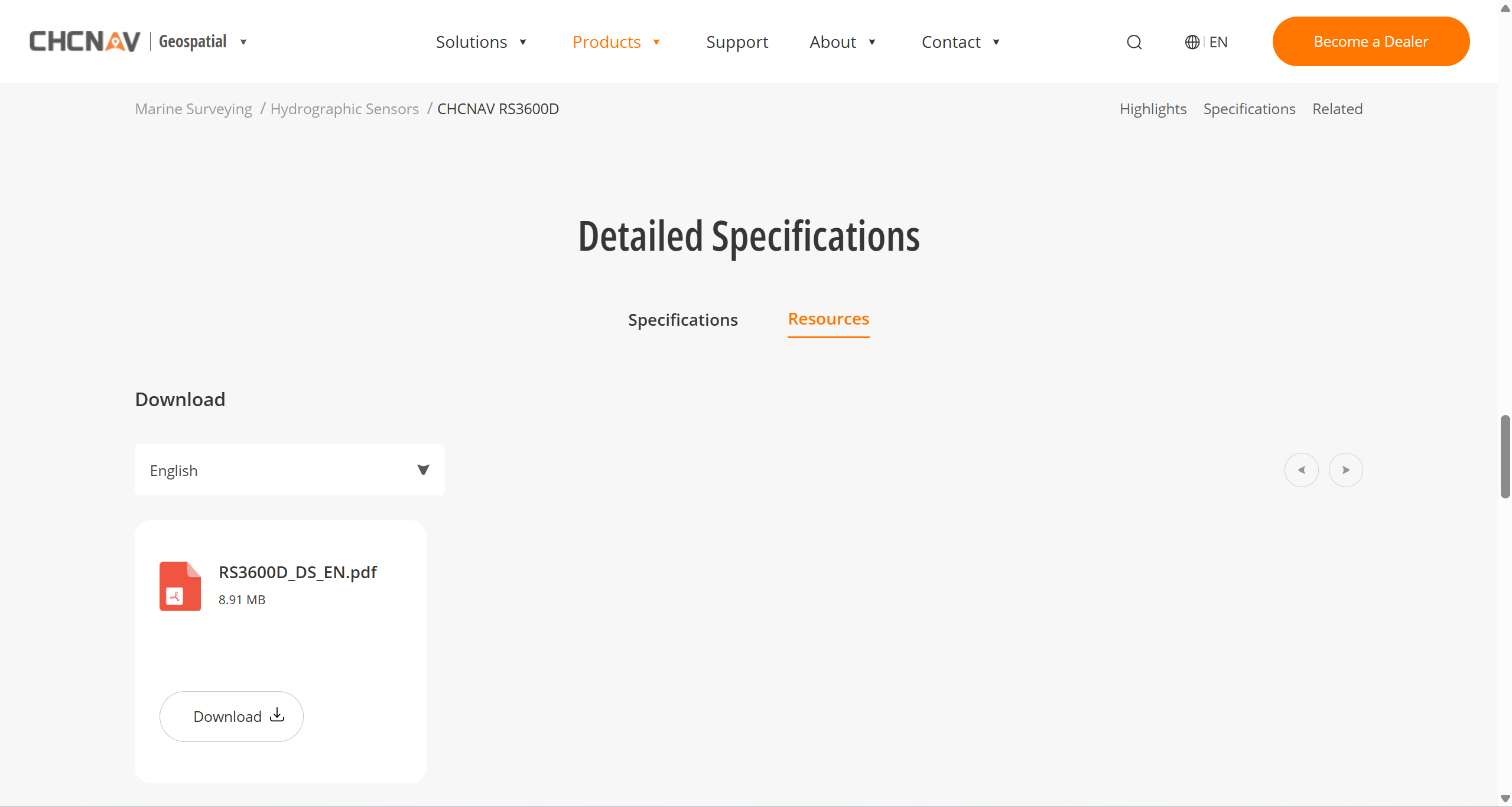This screenshot has width=1512, height=807.
Task: Click the scrollbar up arrow
Action: click(x=1505, y=8)
